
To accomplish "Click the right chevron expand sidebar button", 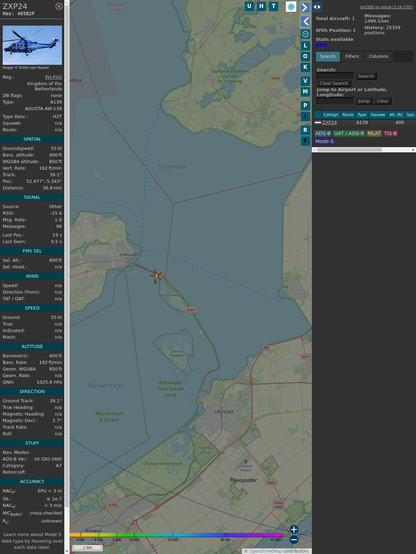I will point(305,7).
